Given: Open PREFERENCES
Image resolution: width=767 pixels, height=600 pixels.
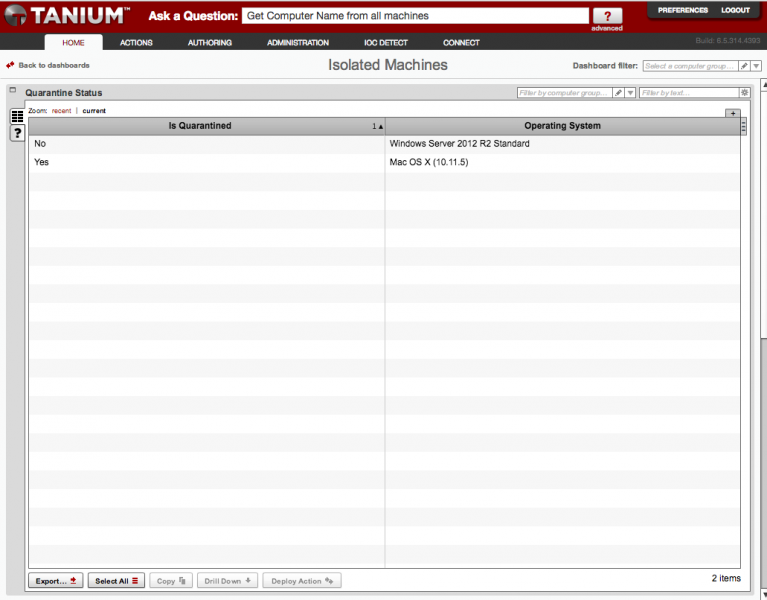Looking at the screenshot, I should point(682,10).
